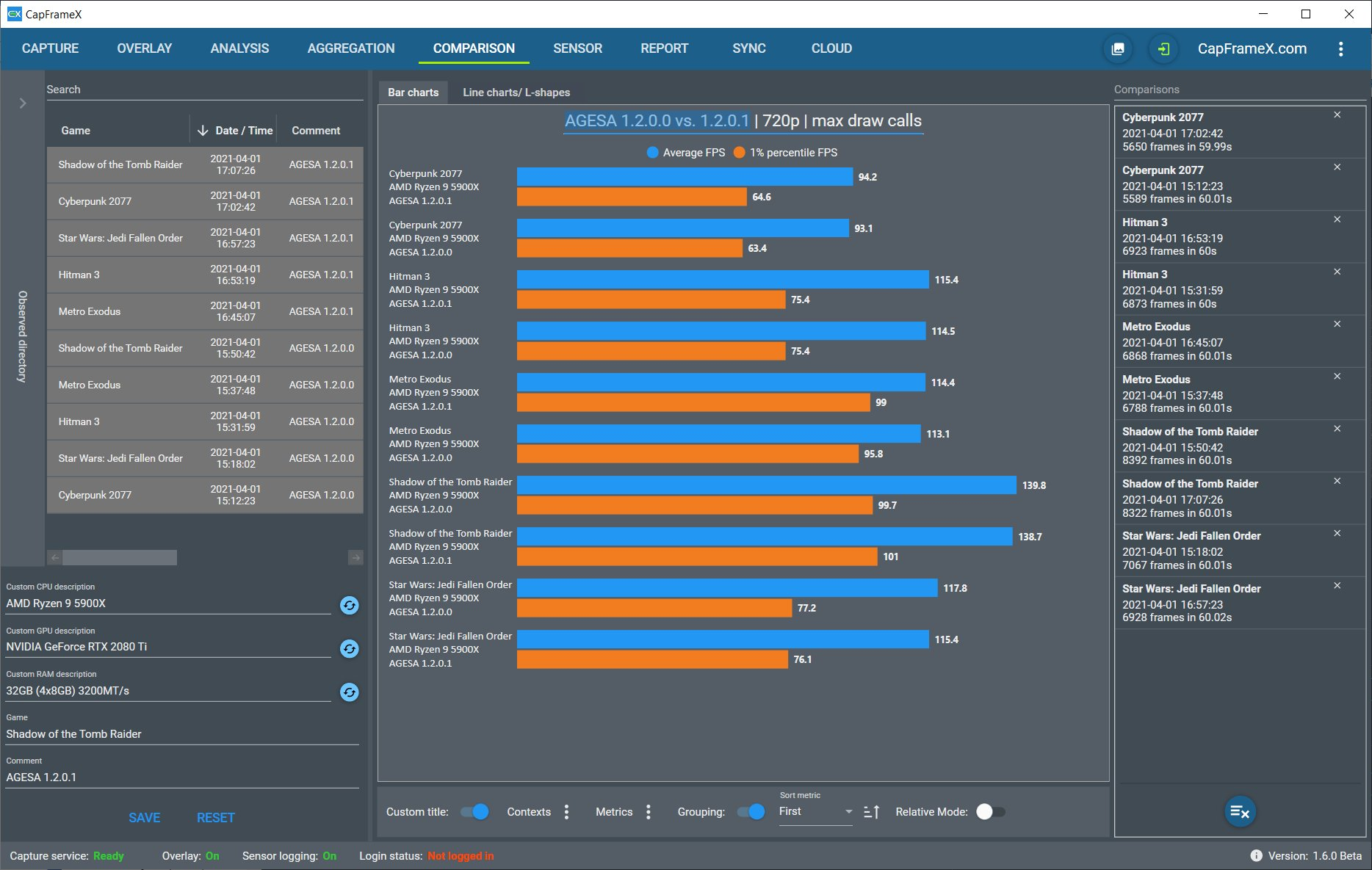Open the REPORT tab
This screenshot has height=870, width=1372.
665,48
